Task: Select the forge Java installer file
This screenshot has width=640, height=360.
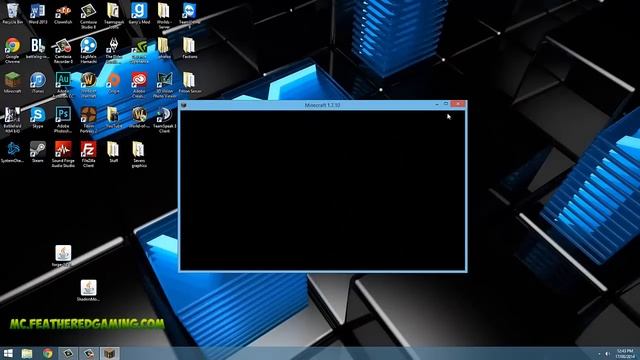Action: 63,256
